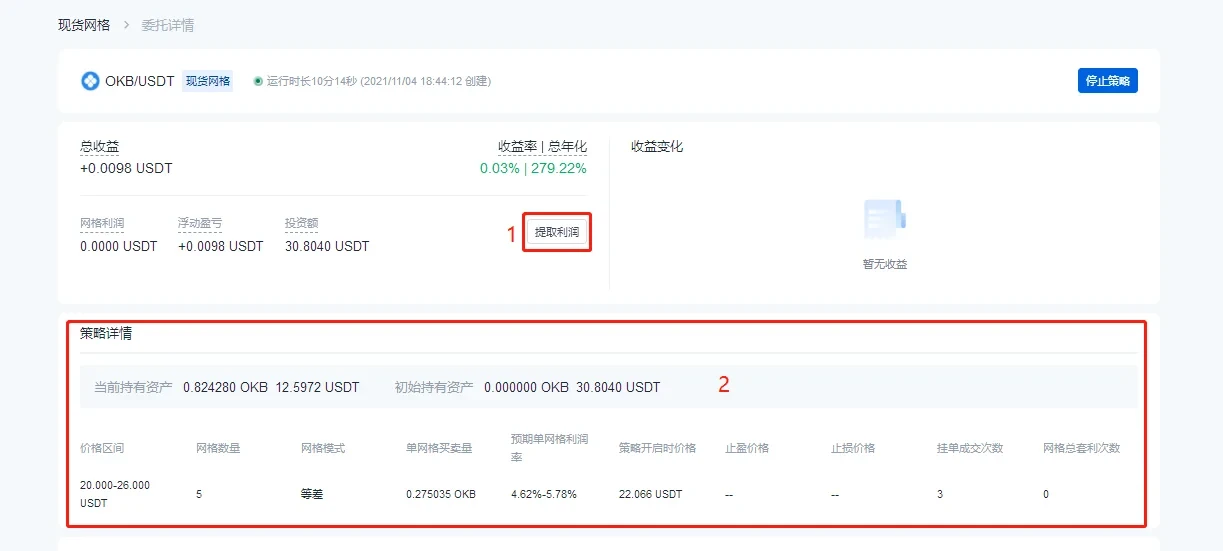Stop the strategy with 停止策略 button
The height and width of the screenshot is (551, 1223).
pyautogui.click(x=1107, y=81)
